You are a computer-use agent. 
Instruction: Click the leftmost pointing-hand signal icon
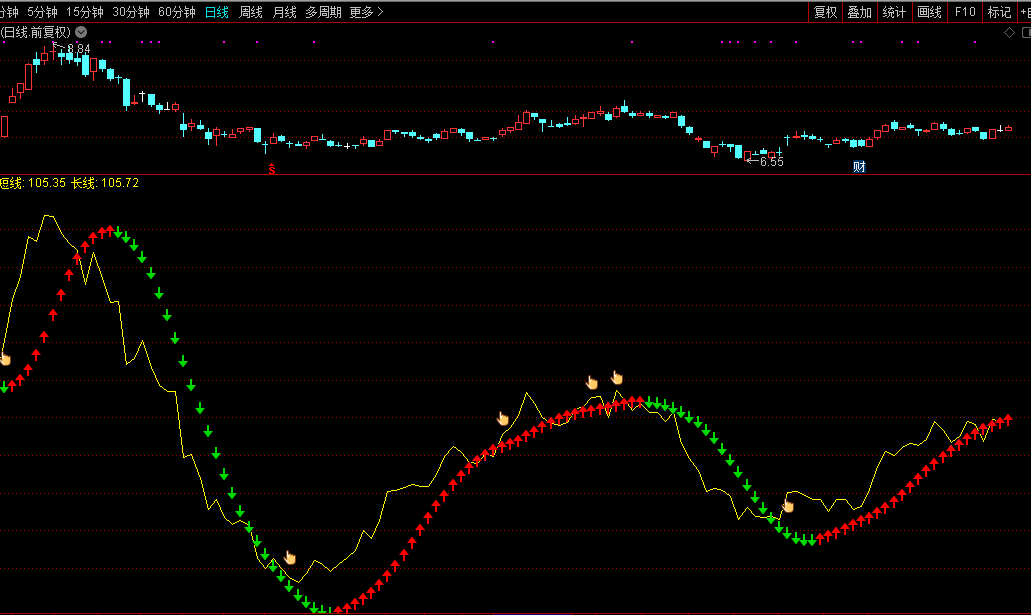(4, 358)
